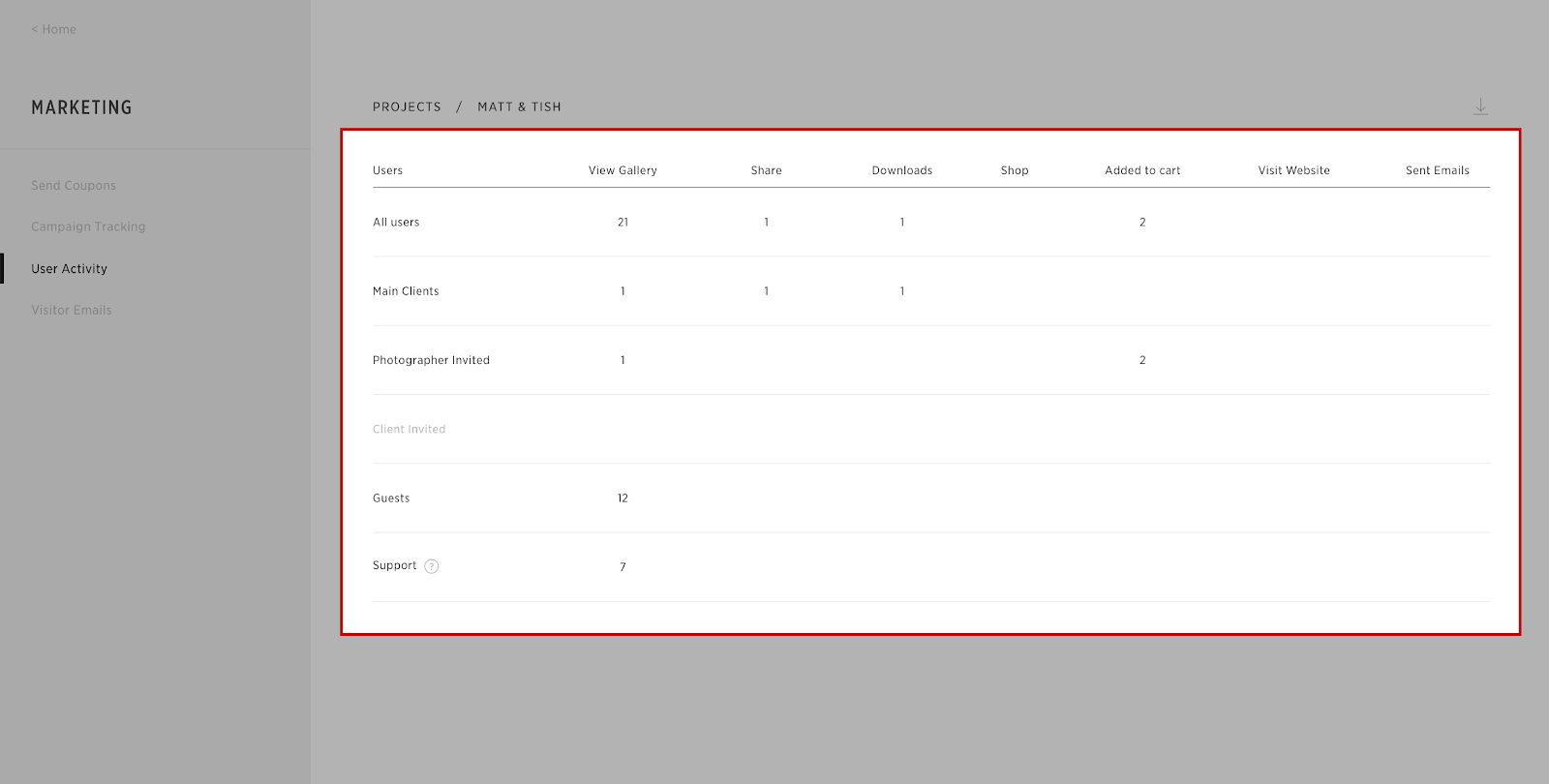Navigate to Projects breadcrumb
This screenshot has width=1549, height=784.
[x=407, y=106]
